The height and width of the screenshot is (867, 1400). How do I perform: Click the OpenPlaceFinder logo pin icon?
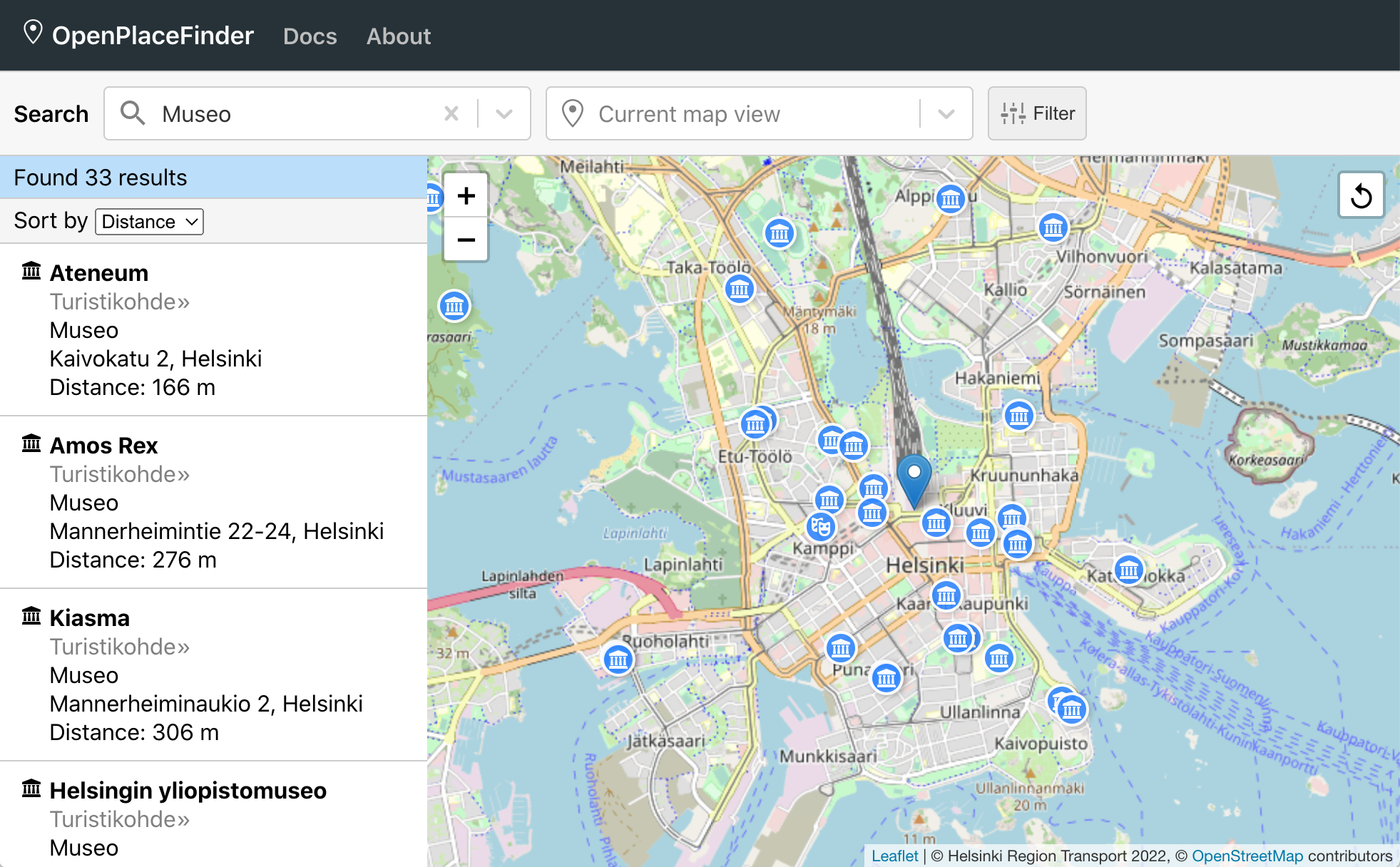[33, 32]
